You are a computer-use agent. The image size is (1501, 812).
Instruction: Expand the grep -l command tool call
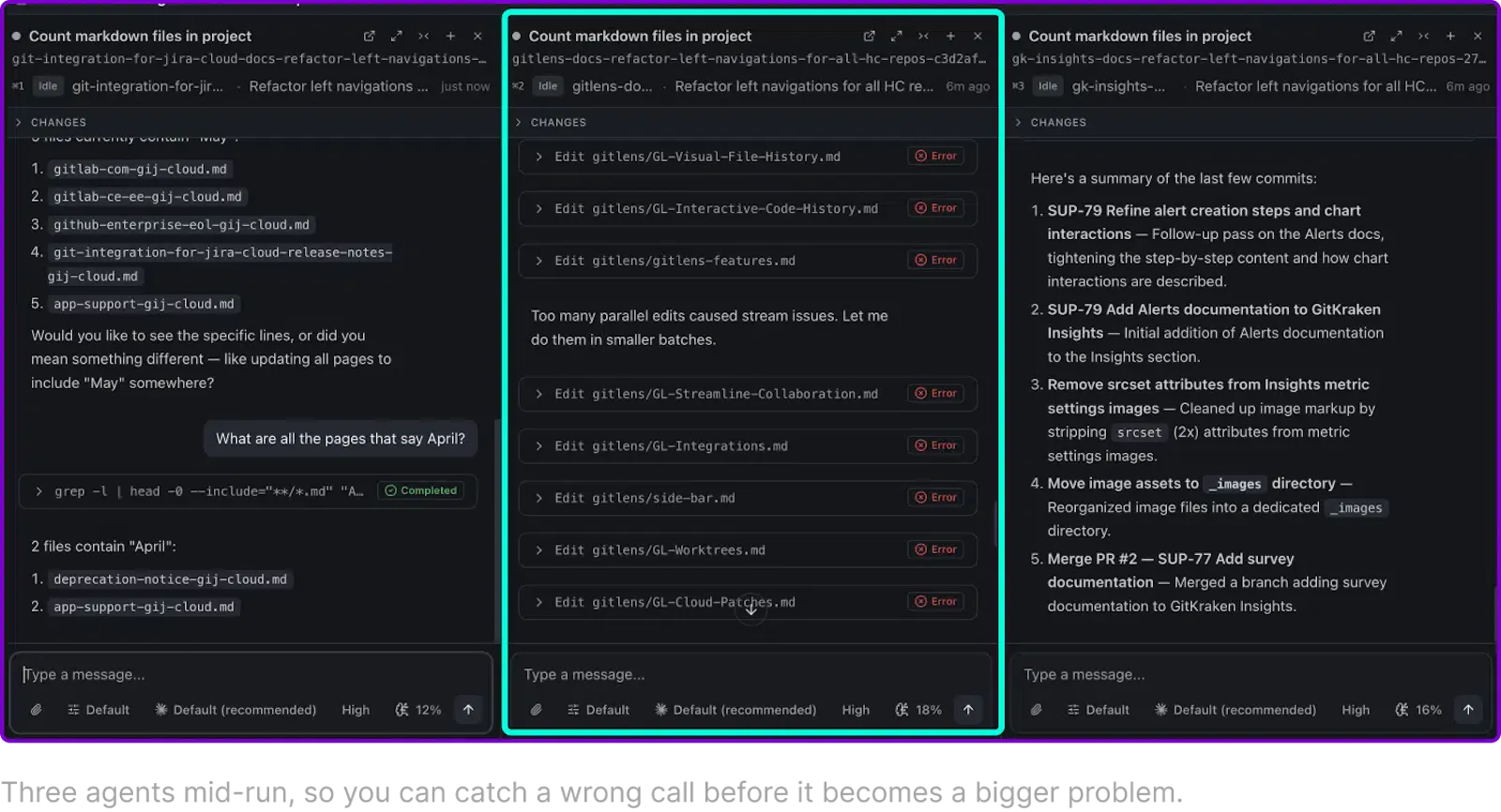coord(248,491)
